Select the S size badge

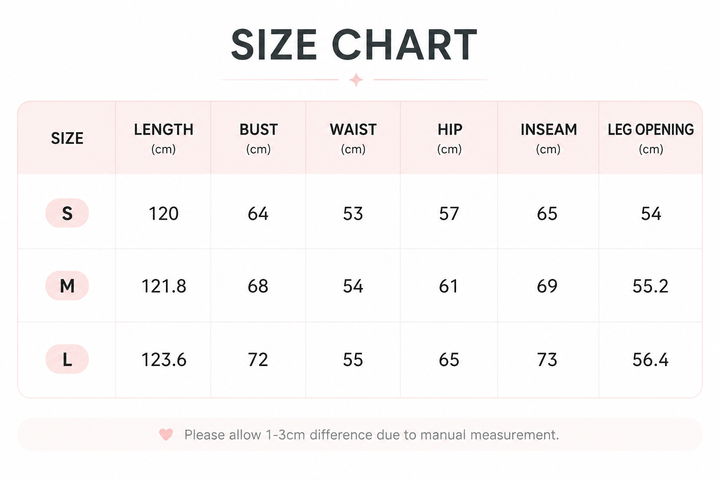point(67,213)
